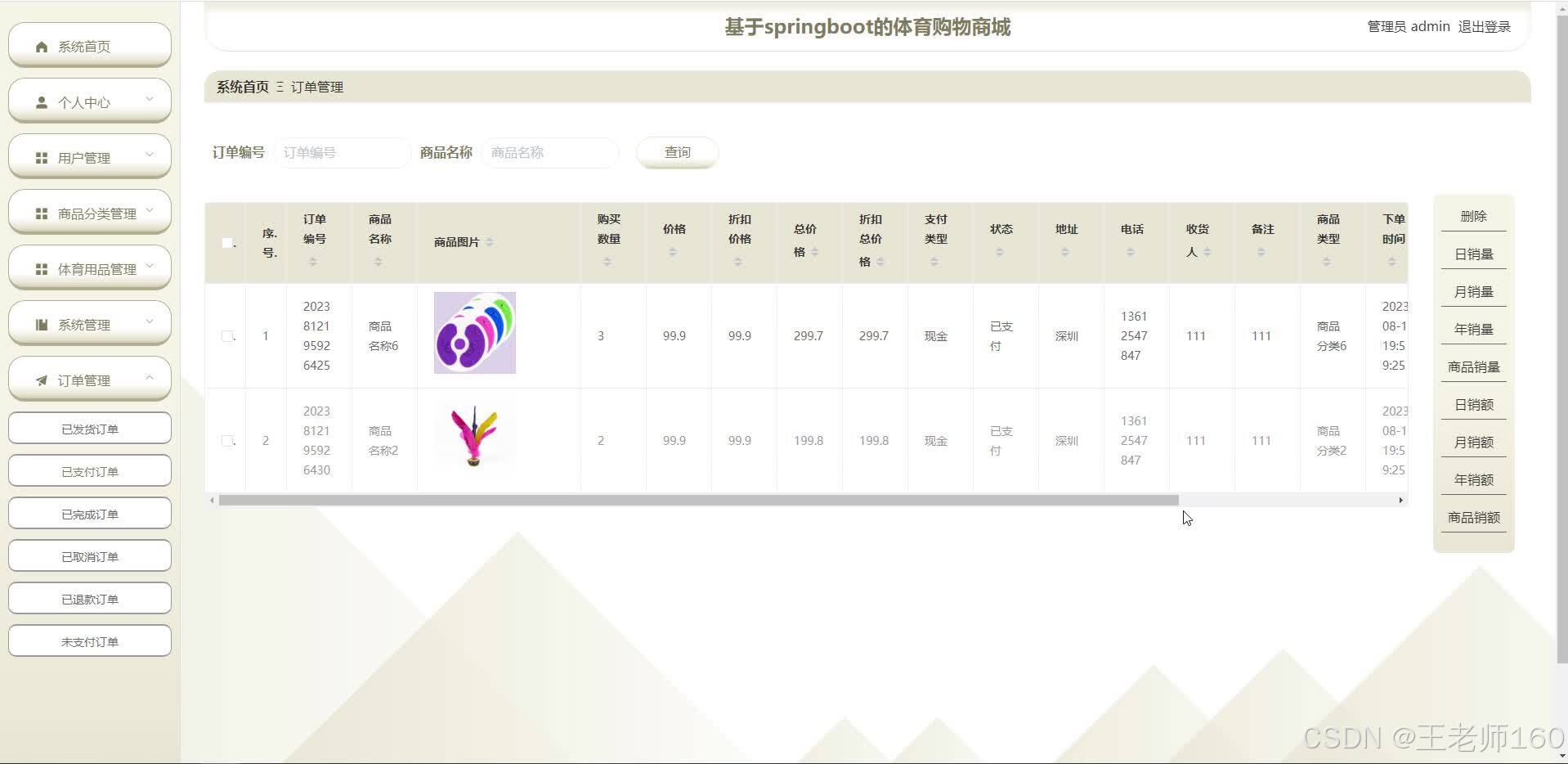Viewport: 1568px width, 764px height.
Task: Click the table horizontal scrollbar thumb
Action: (x=699, y=500)
